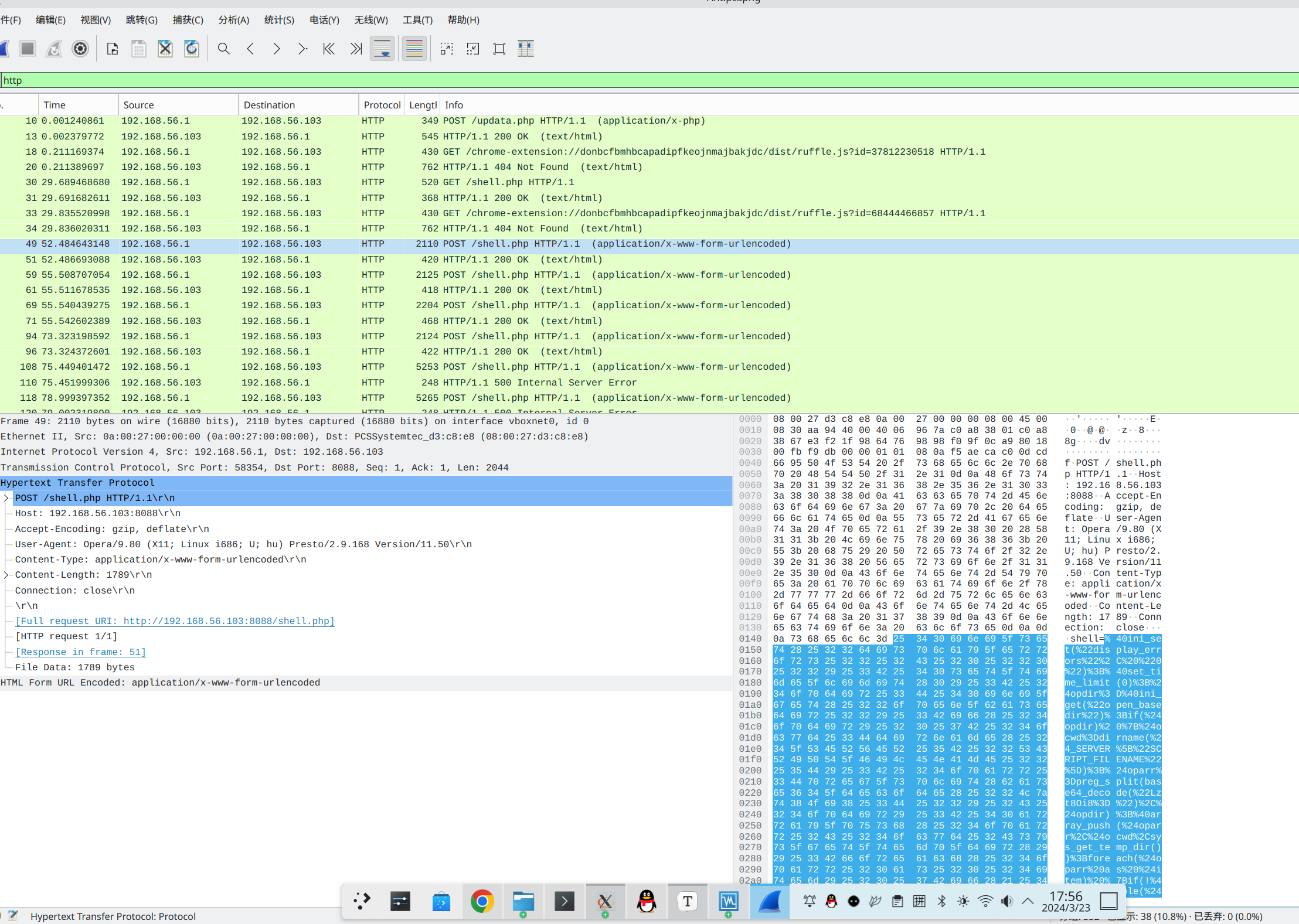Viewport: 1299px width, 924px height.
Task: Open the 无线(W) menu
Action: (370, 20)
